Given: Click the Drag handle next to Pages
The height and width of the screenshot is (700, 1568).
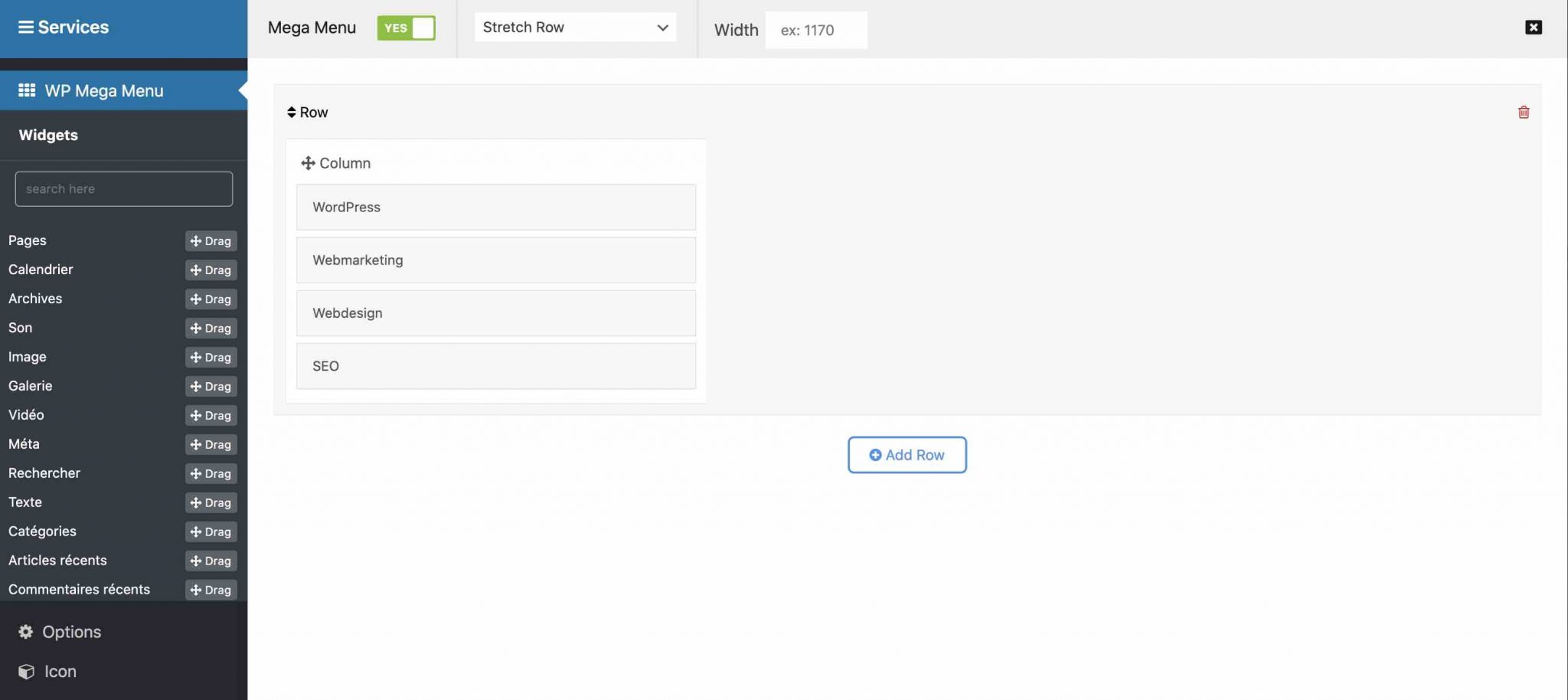Looking at the screenshot, I should [x=211, y=240].
